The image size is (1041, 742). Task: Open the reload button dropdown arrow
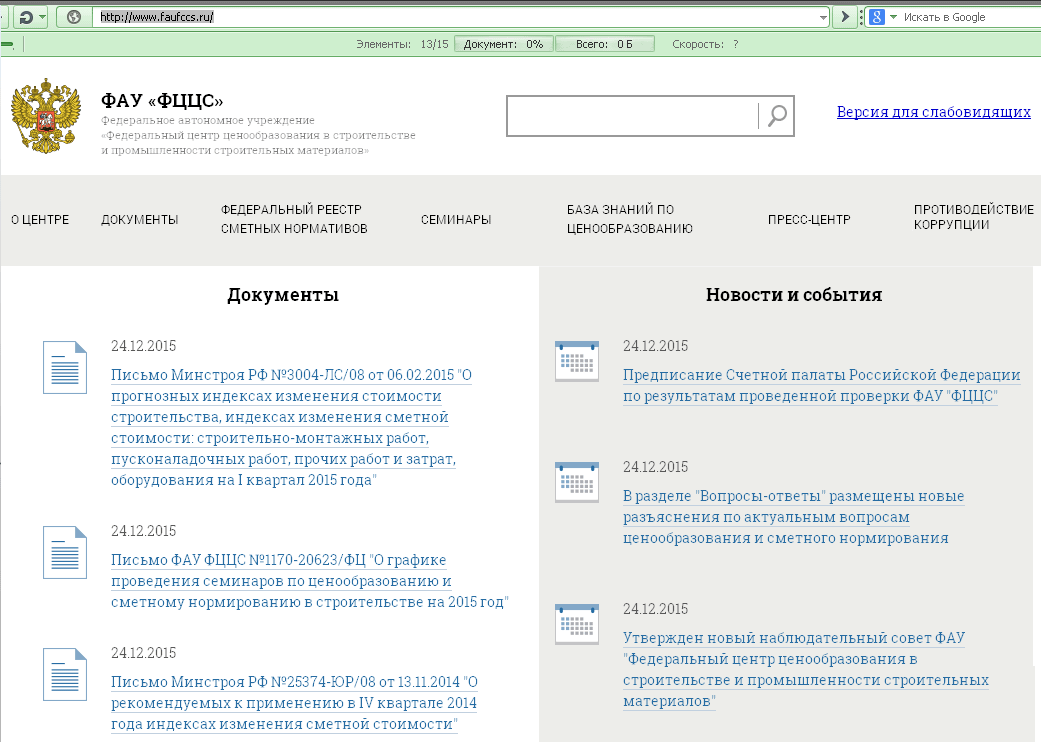point(42,17)
